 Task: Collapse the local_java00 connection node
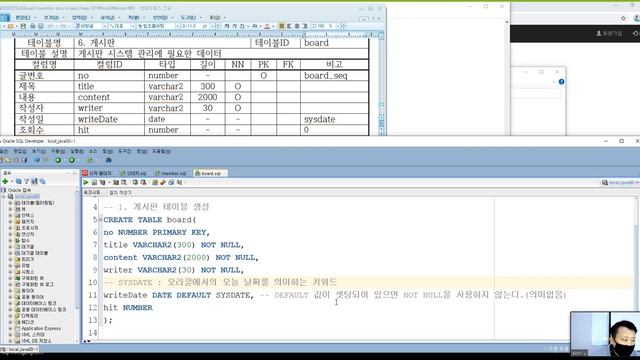coord(4,196)
